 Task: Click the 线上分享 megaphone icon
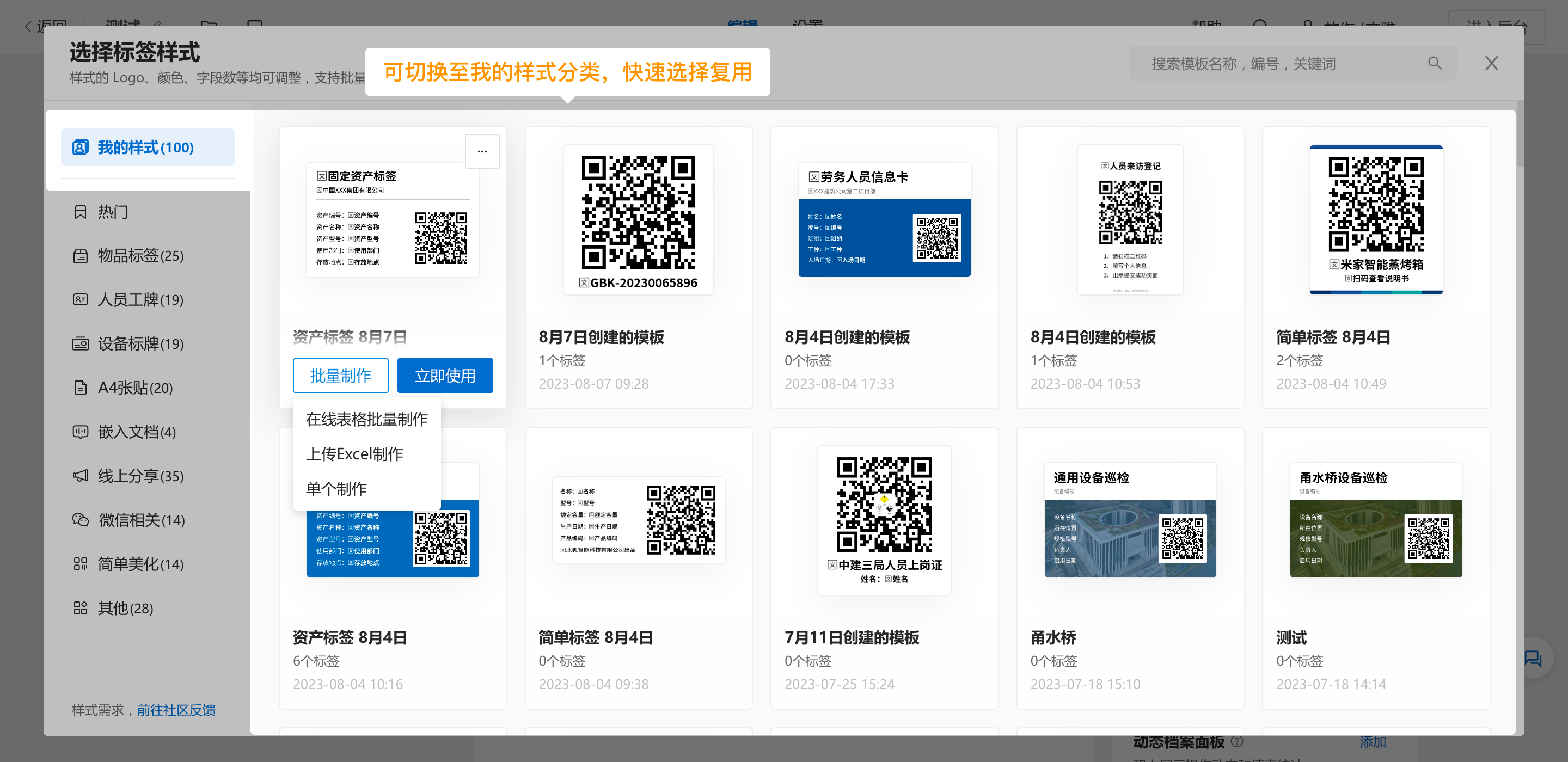(x=81, y=476)
